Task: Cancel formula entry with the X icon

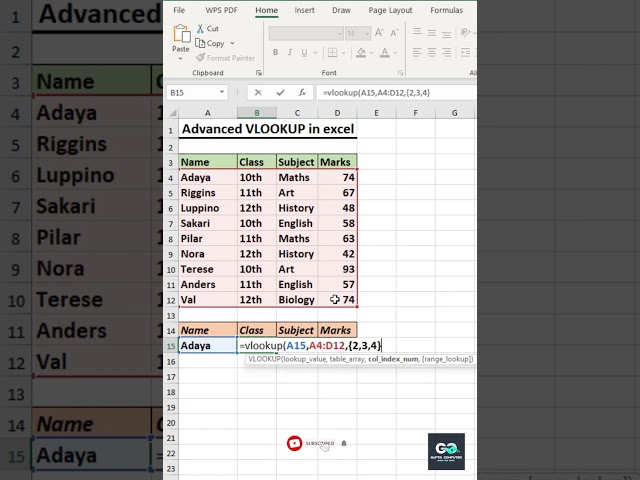Action: point(258,93)
